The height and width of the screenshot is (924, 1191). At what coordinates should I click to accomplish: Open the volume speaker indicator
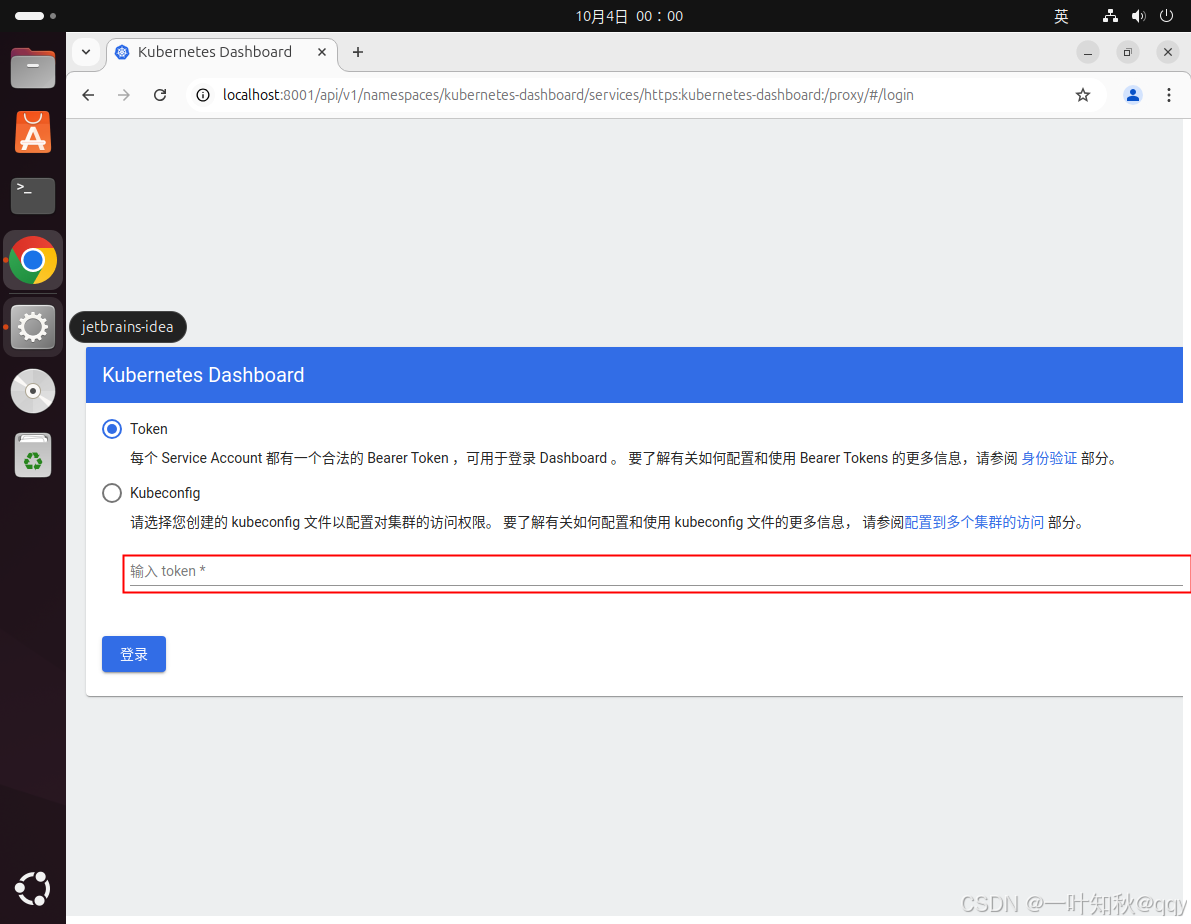(1139, 16)
